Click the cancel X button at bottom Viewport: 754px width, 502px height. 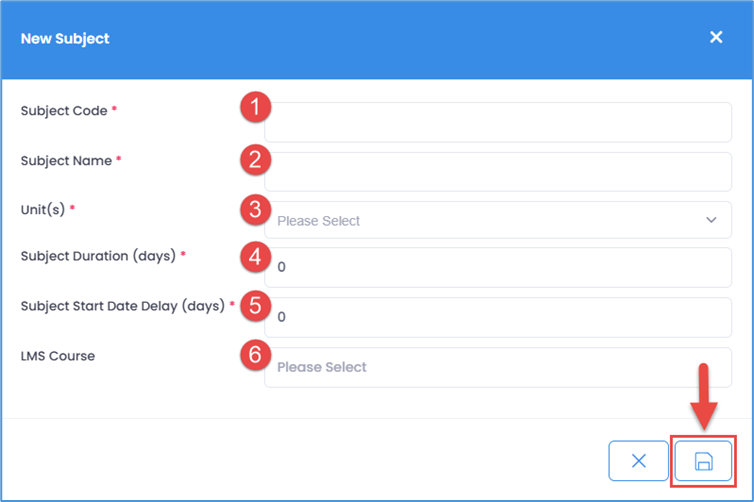638,461
